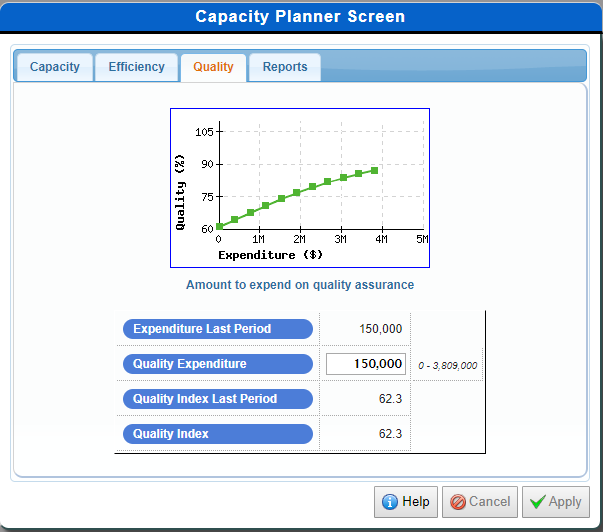
Task: Click the blue info icon on Help
Action: pos(389,502)
